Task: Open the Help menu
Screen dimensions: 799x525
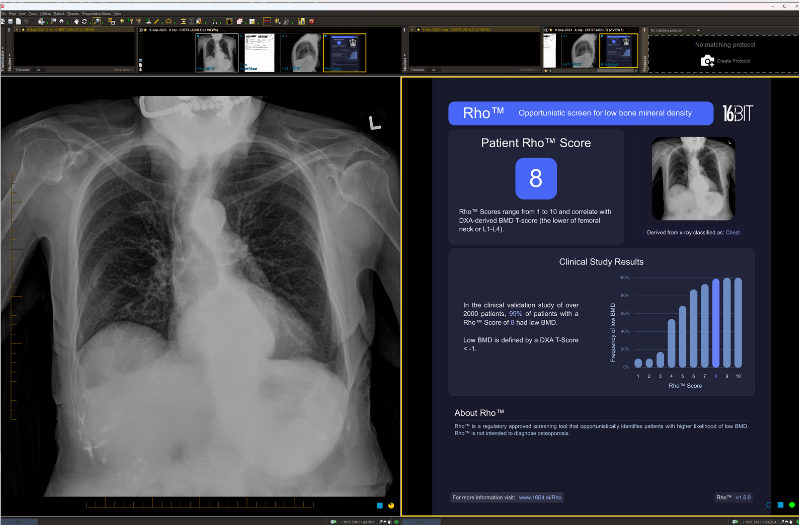Action: (118, 14)
